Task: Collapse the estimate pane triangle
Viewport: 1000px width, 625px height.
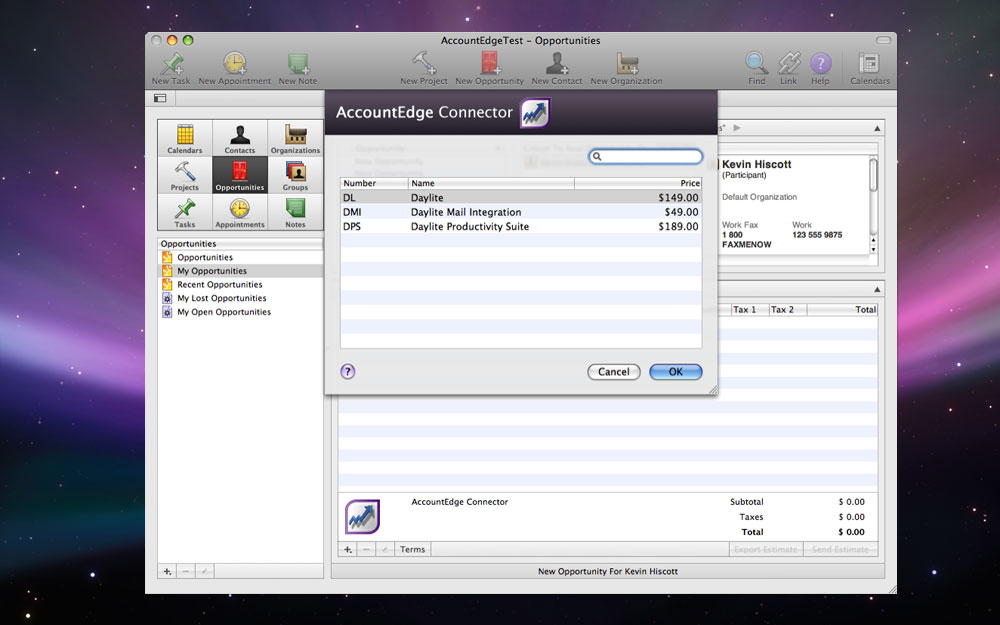Action: 877,289
